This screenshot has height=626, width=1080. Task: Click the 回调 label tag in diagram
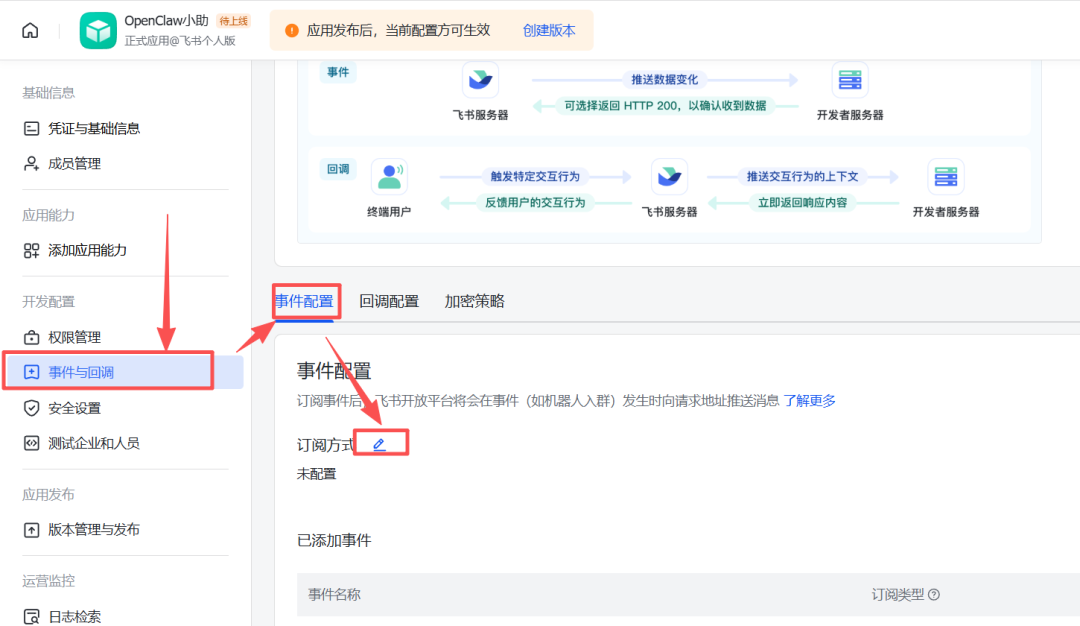tap(338, 169)
